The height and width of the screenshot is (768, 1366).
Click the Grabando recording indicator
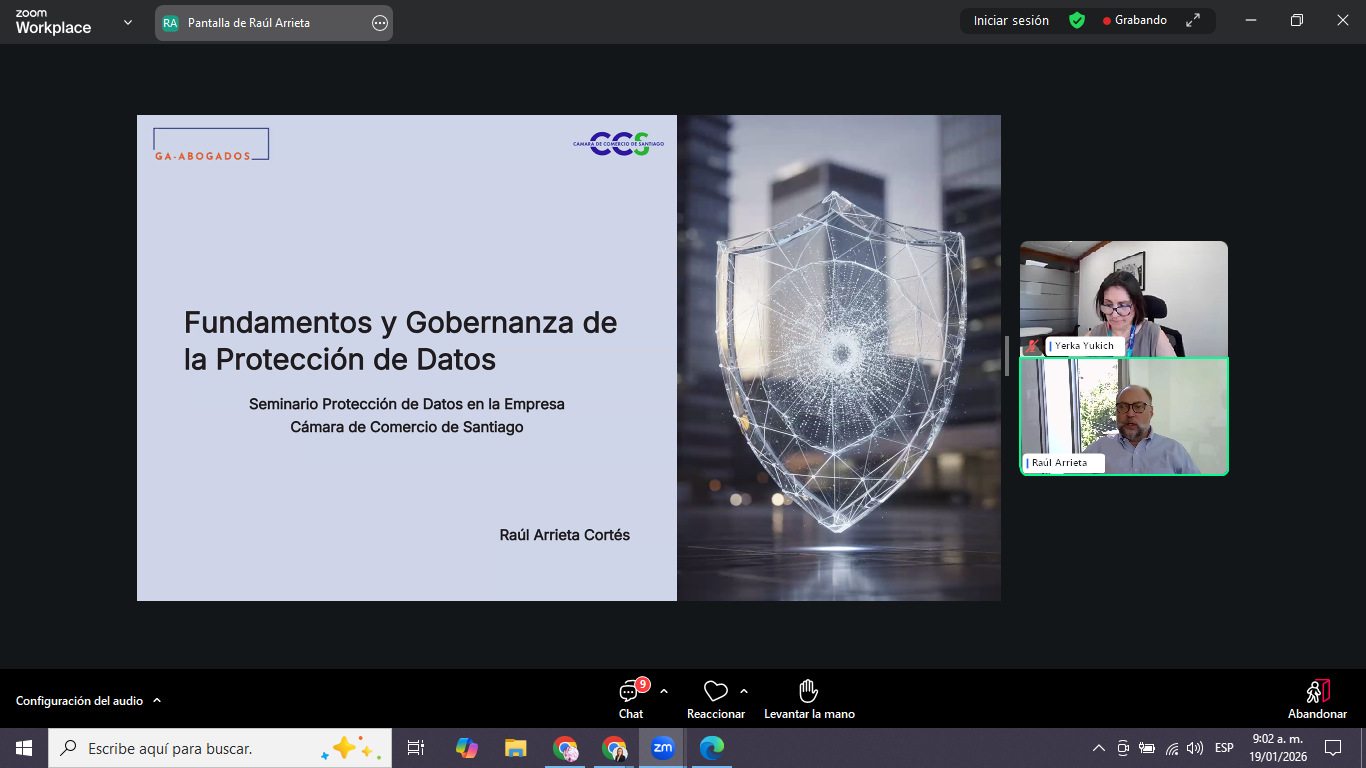(1134, 21)
